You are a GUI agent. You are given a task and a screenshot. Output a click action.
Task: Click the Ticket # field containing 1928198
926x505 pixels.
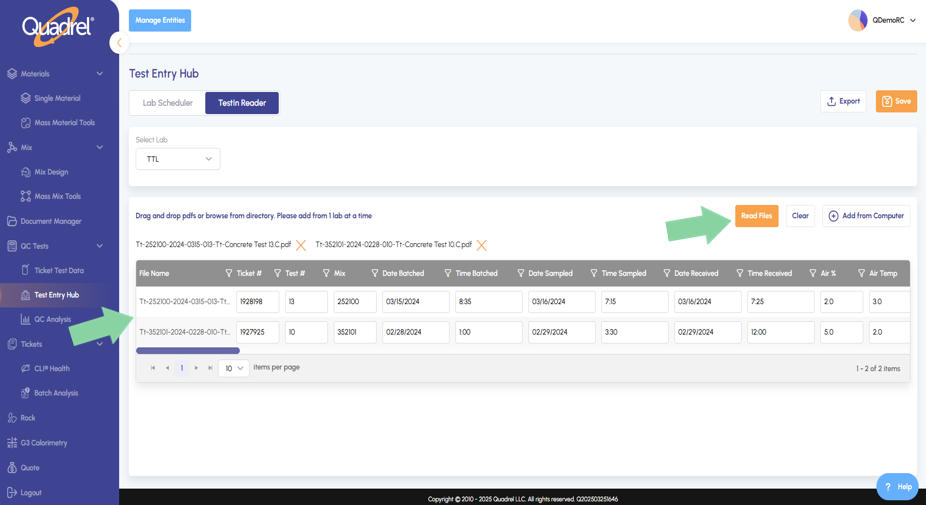257,301
